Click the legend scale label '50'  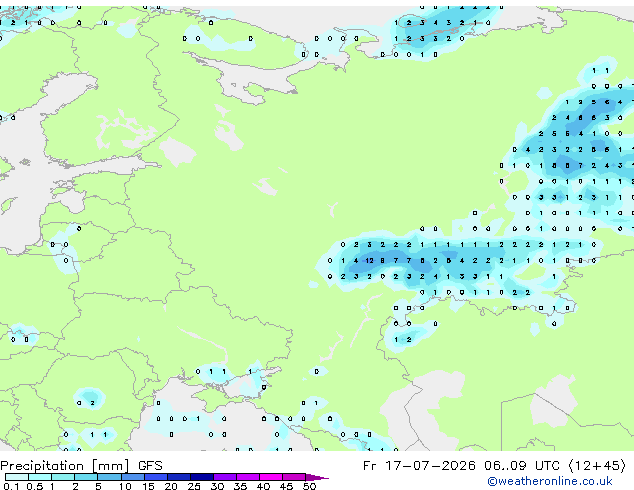(309, 486)
